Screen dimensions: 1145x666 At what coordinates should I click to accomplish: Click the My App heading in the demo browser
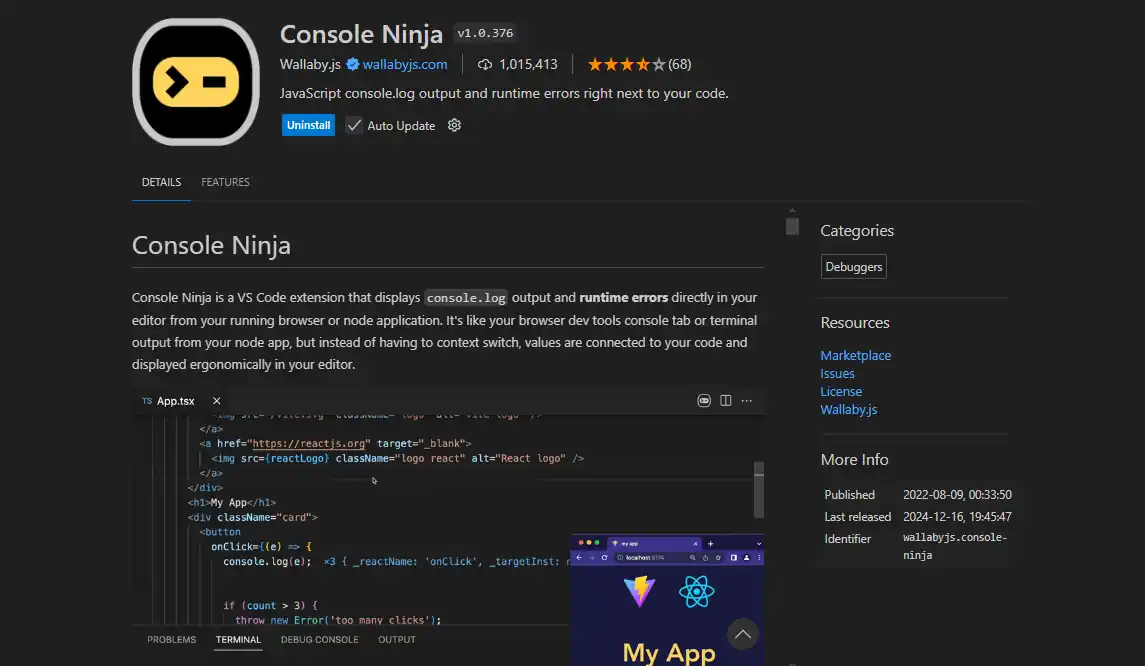(x=668, y=652)
